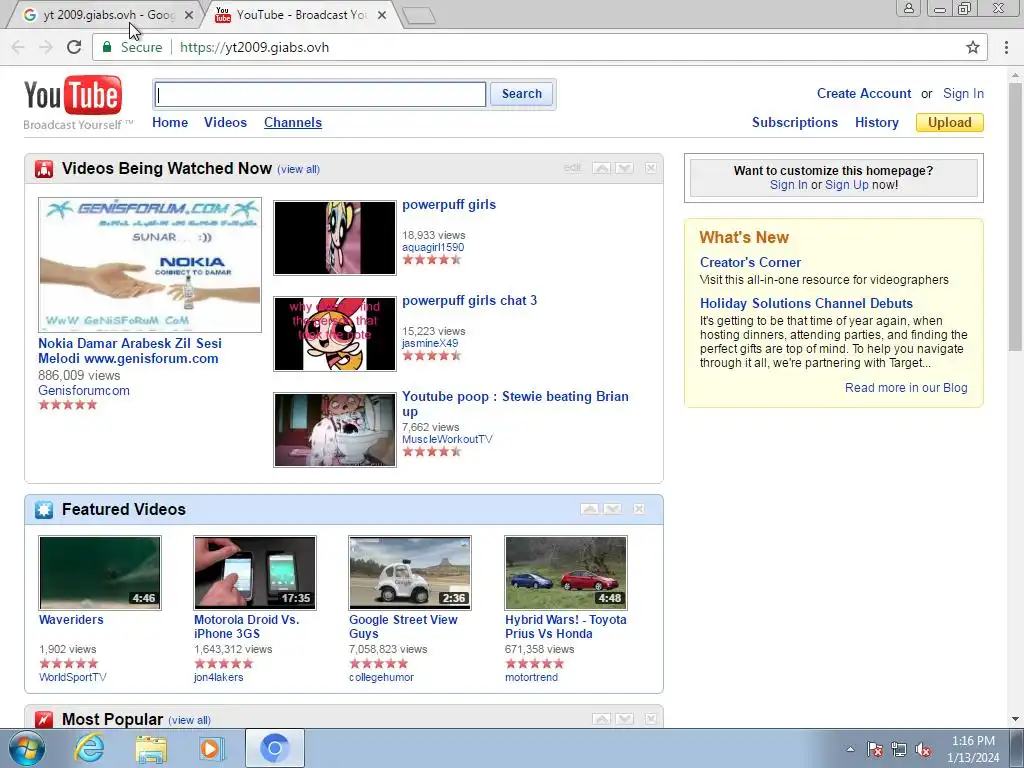Click the muted volume tray icon
This screenshot has height=768, width=1024.
923,750
